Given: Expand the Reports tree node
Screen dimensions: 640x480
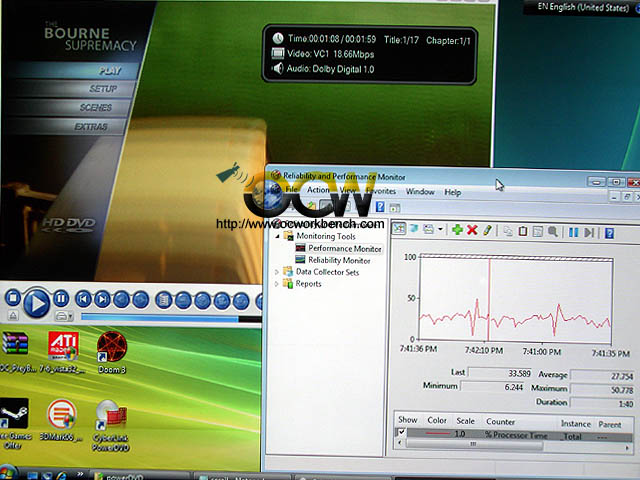Looking at the screenshot, I should (x=277, y=284).
